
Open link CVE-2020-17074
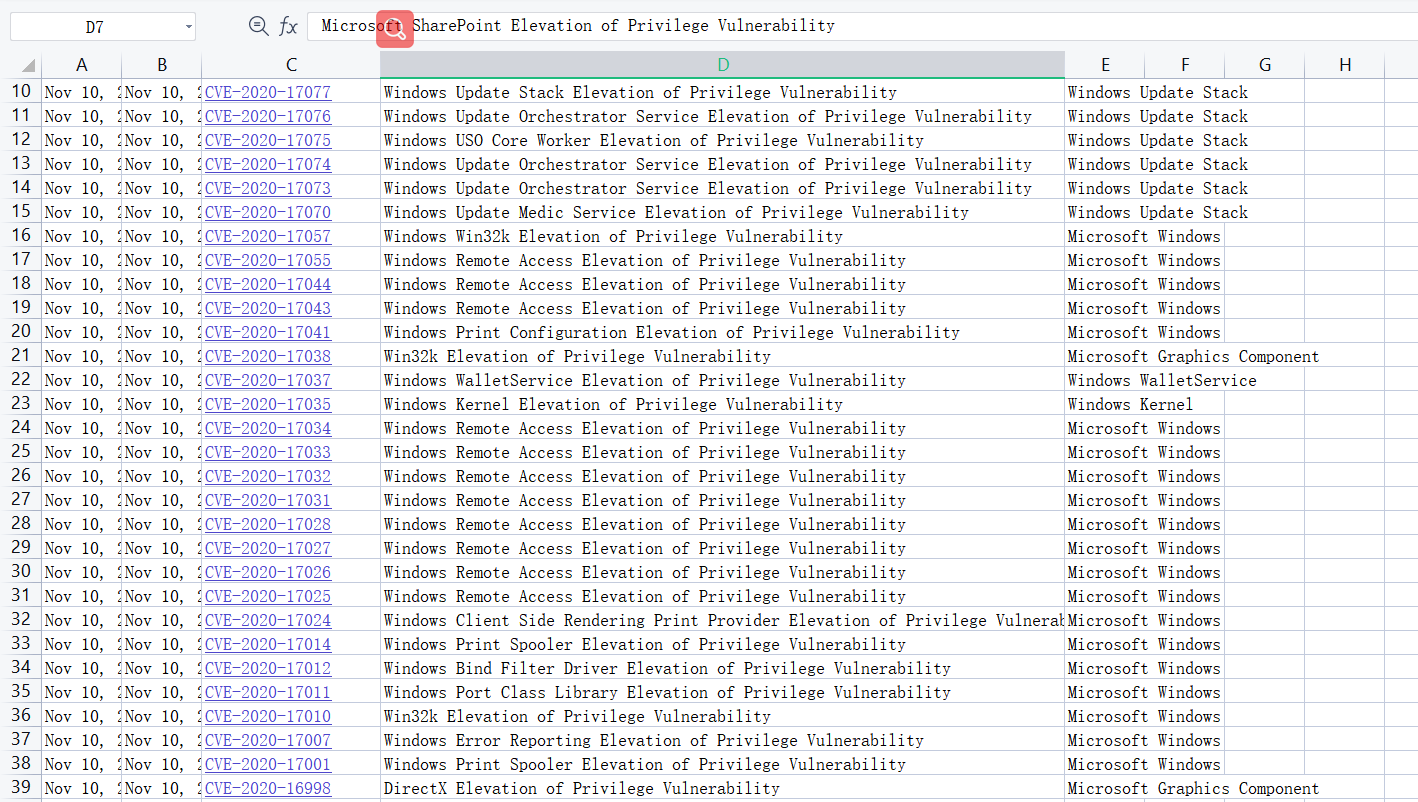[x=268, y=164]
